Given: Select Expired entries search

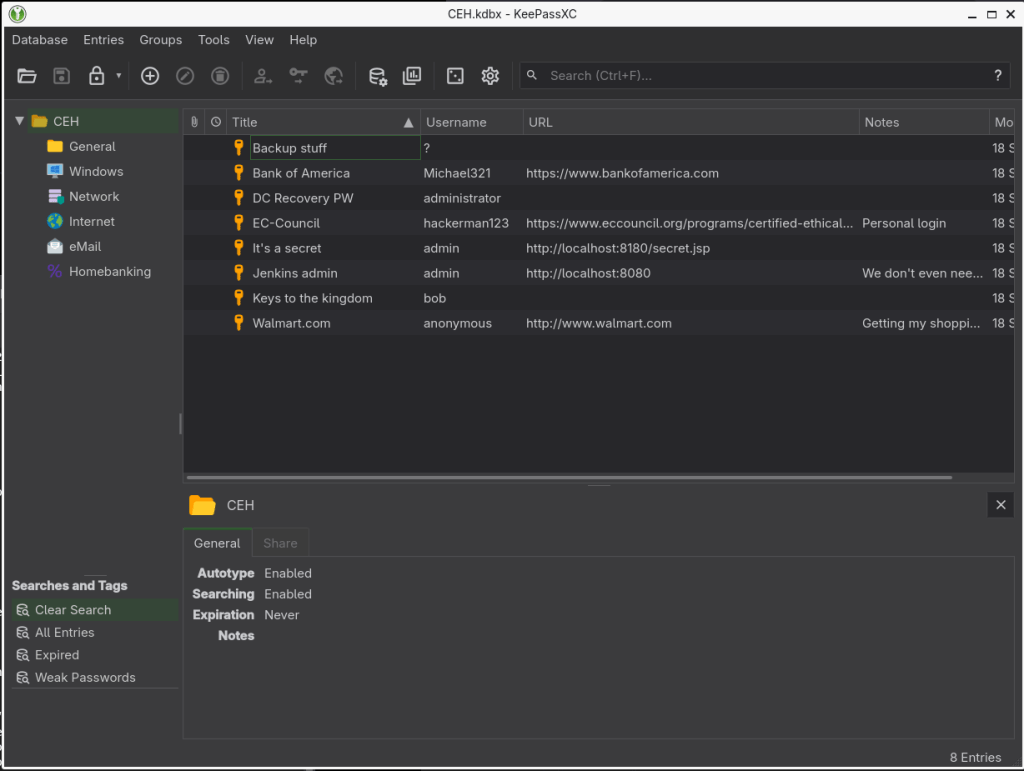Looking at the screenshot, I should (x=57, y=655).
